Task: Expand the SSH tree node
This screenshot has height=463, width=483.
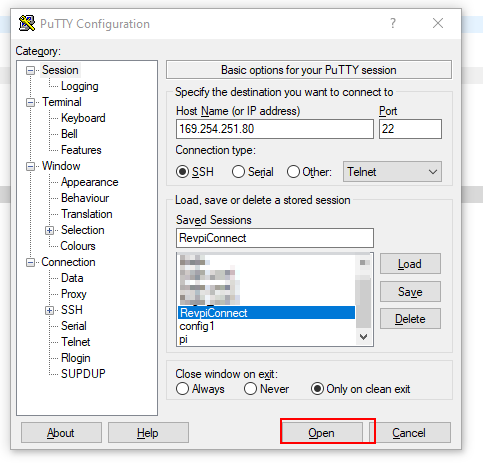Action: point(49,310)
